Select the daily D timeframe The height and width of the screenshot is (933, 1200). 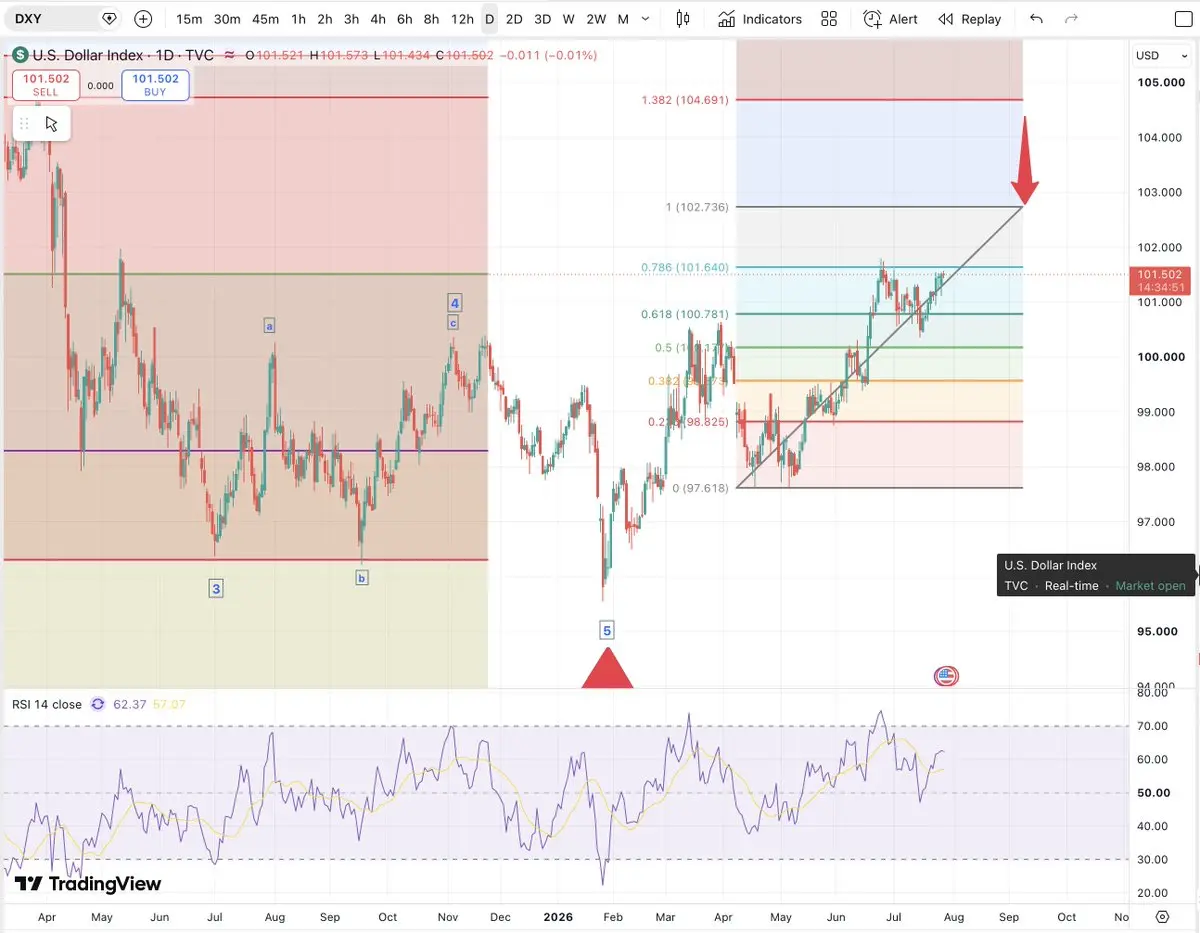pos(489,19)
